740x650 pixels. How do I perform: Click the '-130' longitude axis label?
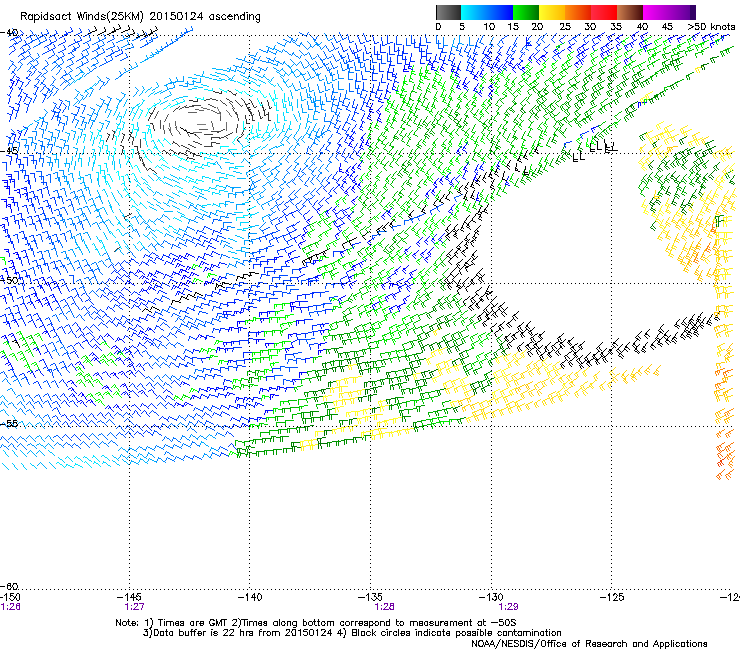pos(491,597)
